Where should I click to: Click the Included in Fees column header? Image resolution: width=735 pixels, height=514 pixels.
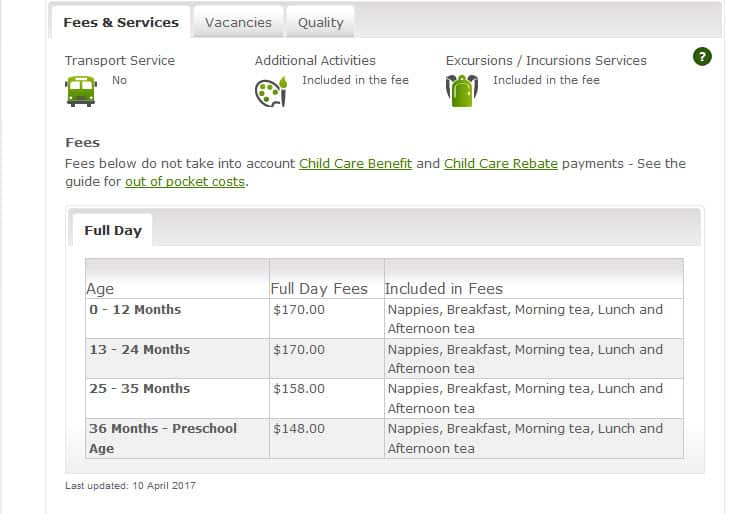click(x=444, y=288)
